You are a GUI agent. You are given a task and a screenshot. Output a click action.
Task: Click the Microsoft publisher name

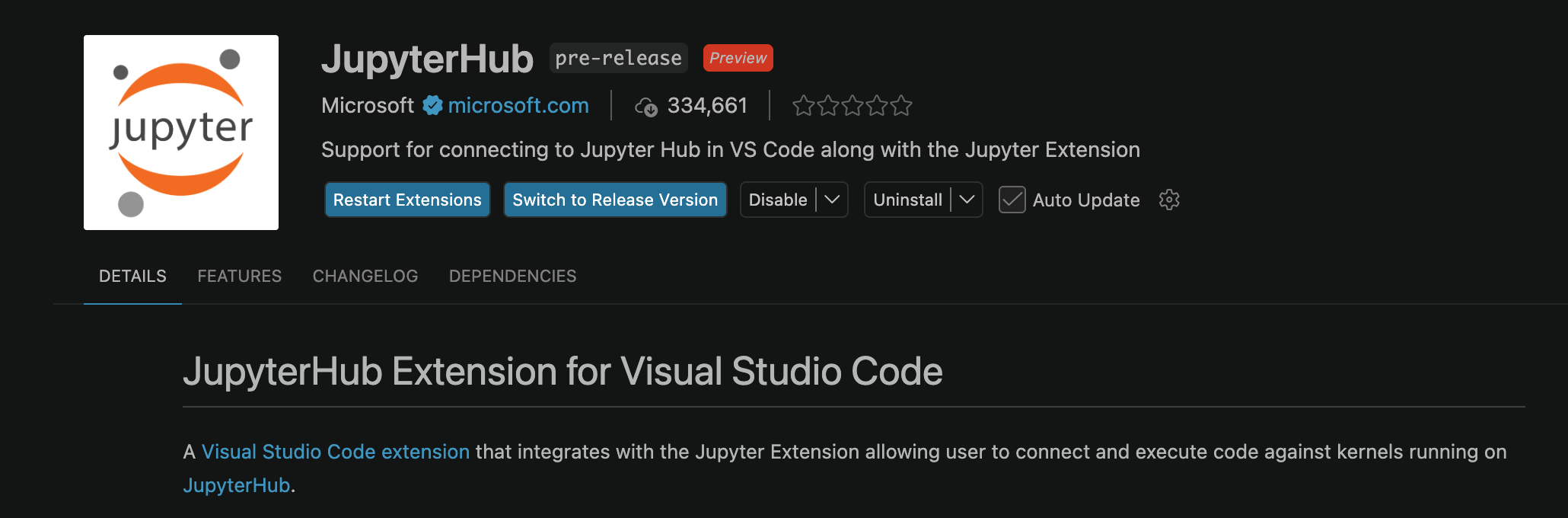click(x=368, y=105)
